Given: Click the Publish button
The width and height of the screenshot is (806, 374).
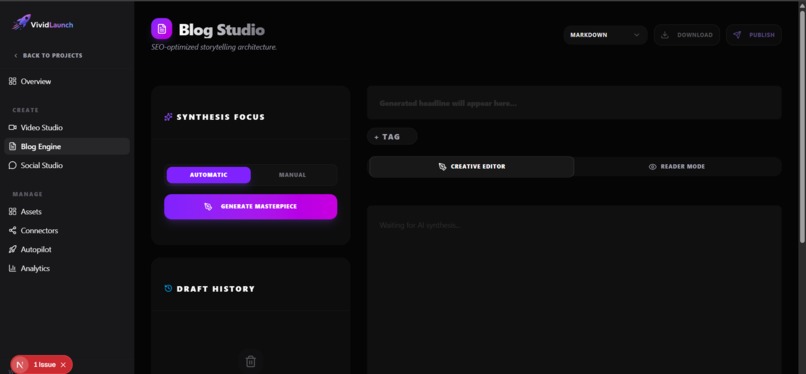Looking at the screenshot, I should (754, 35).
